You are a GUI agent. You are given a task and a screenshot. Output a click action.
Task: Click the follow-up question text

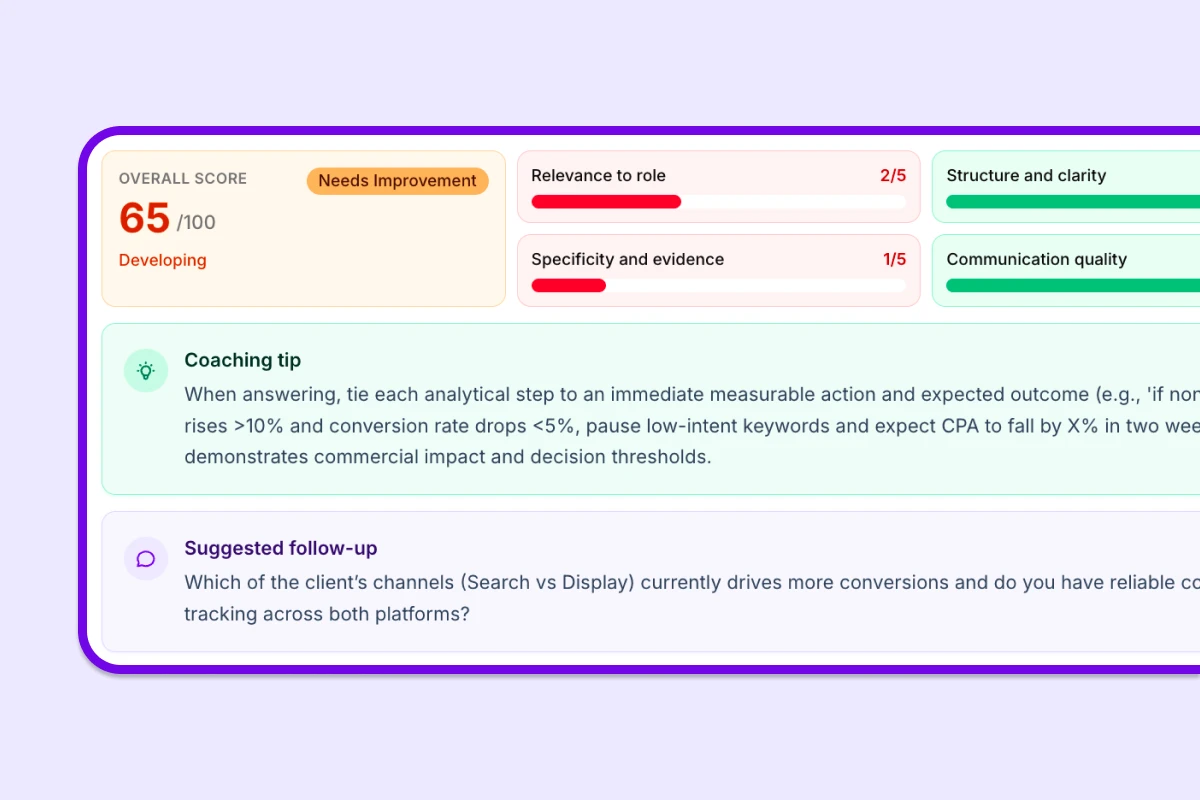[x=600, y=597]
